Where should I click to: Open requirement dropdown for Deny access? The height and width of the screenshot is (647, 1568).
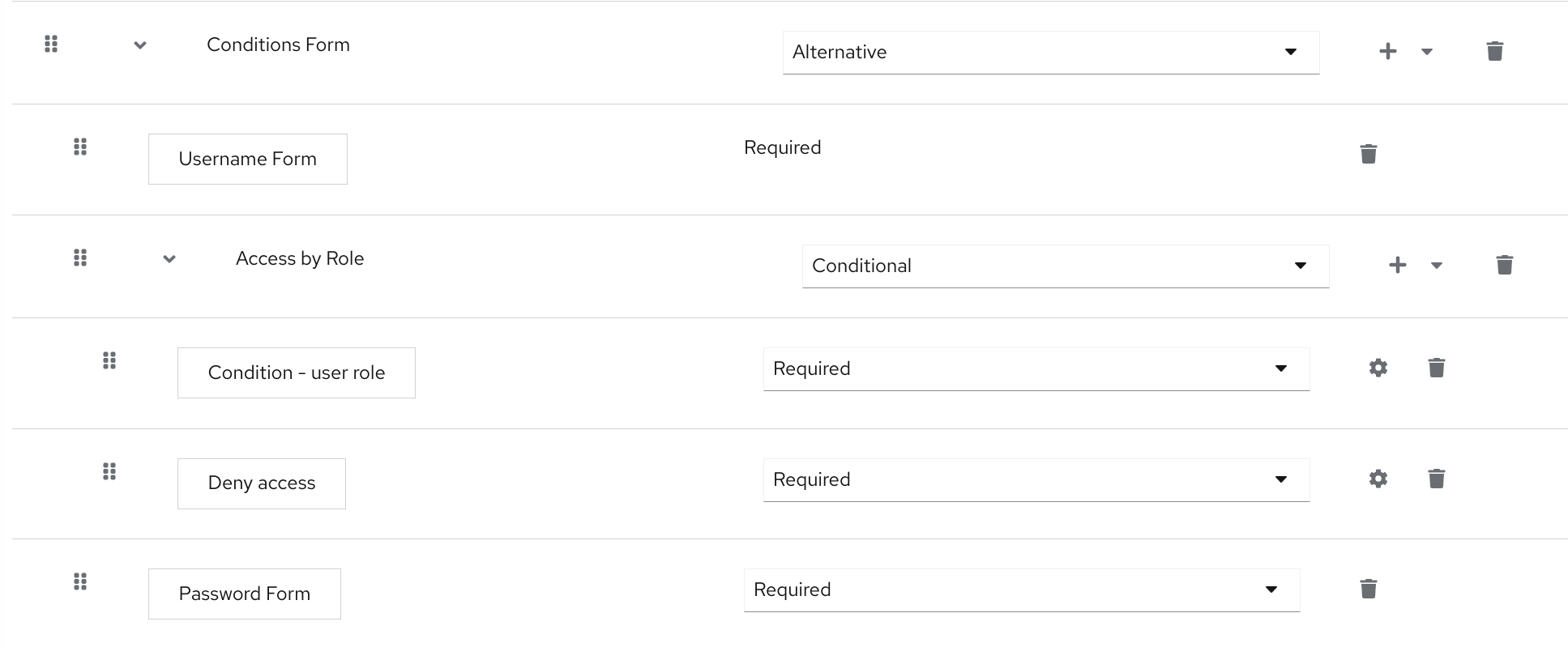point(1036,479)
